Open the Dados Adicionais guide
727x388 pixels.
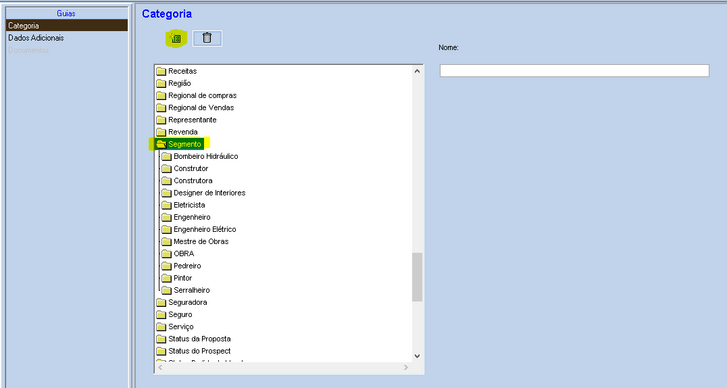coord(36,38)
